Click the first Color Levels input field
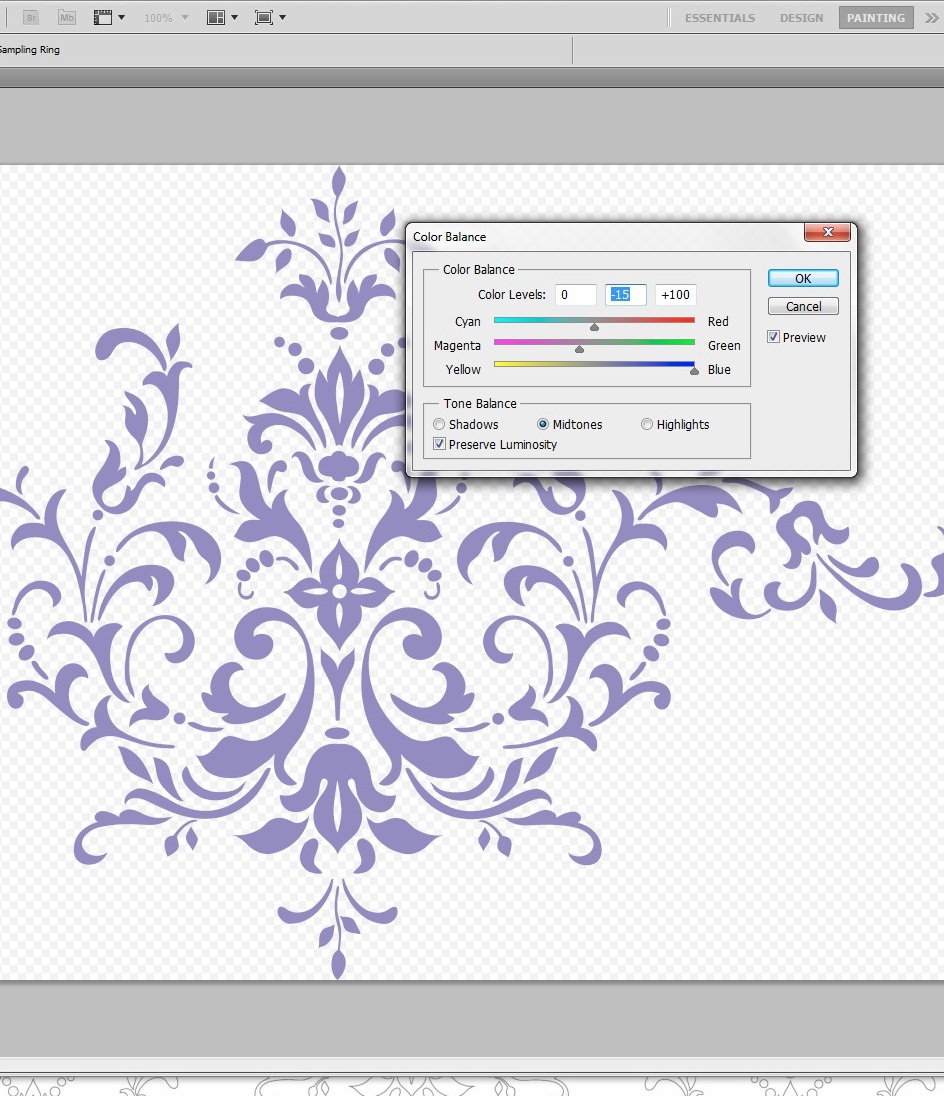Viewport: 944px width, 1096px height. coord(576,294)
